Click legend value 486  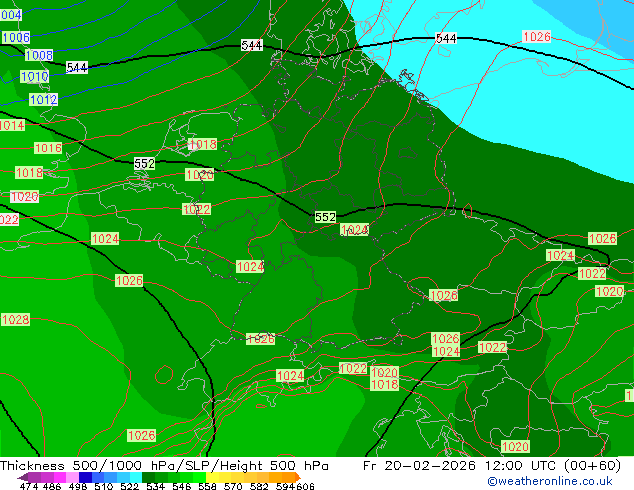coord(52,486)
